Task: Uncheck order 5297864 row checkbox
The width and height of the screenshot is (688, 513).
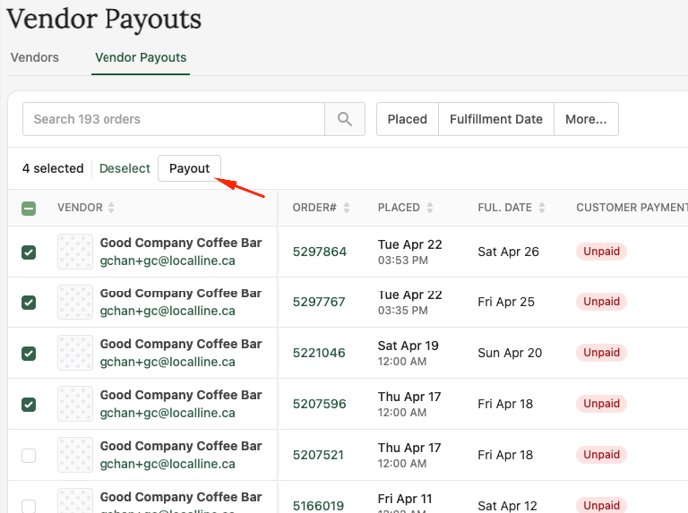Action: click(29, 252)
